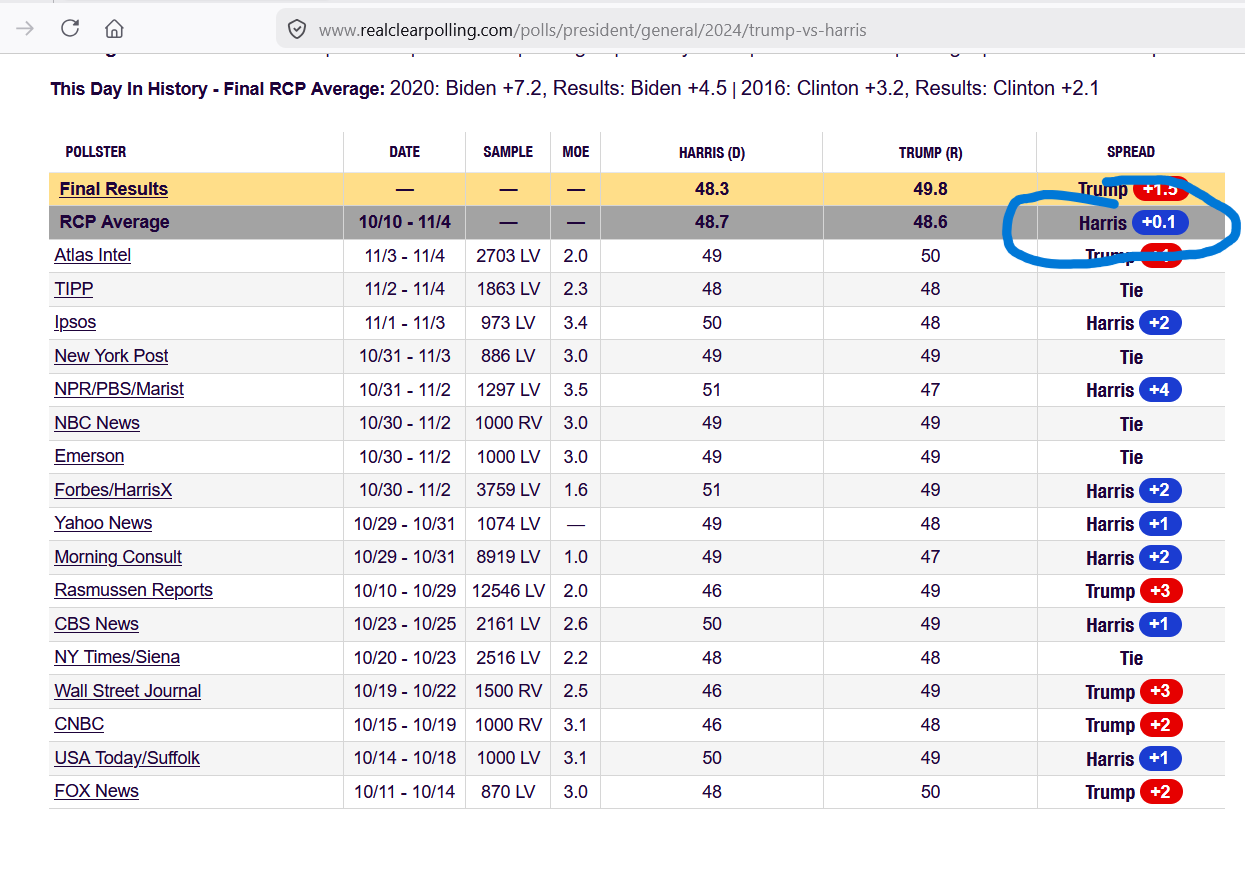The image size is (1245, 873).
Task: Open the Atlas Intel poll link
Action: pyautogui.click(x=93, y=255)
